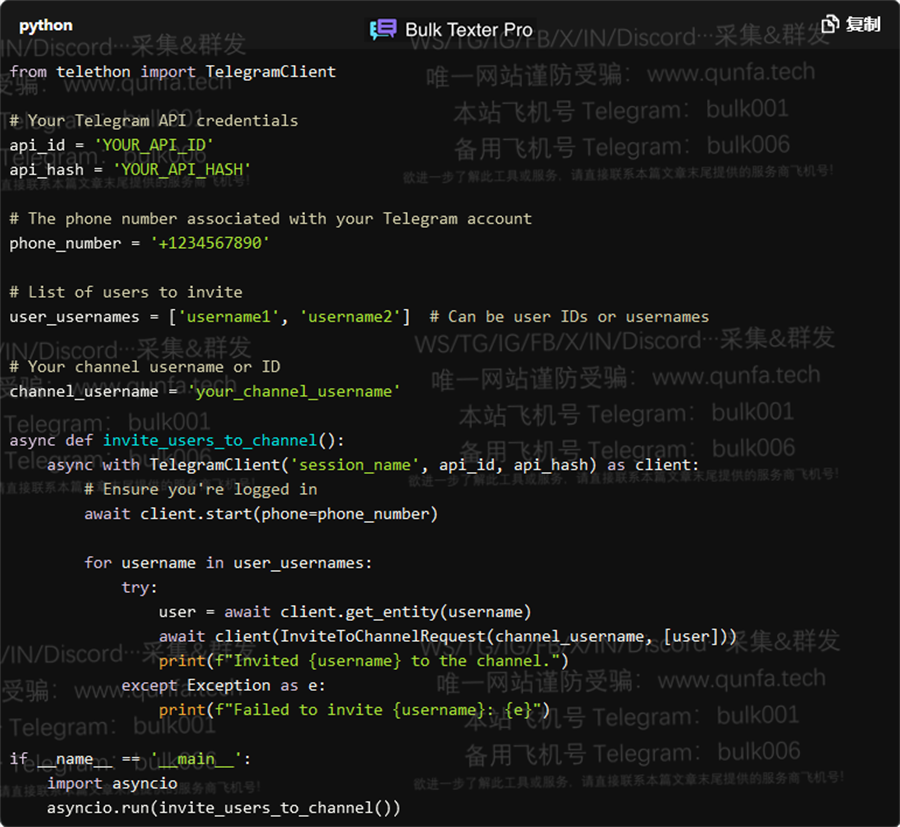Click the final asyncio.run(...) line
900x827 pixels.
click(x=223, y=808)
